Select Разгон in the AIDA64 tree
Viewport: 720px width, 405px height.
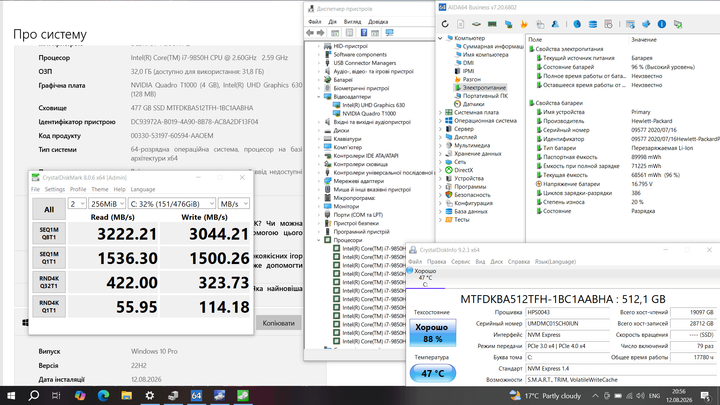472,79
